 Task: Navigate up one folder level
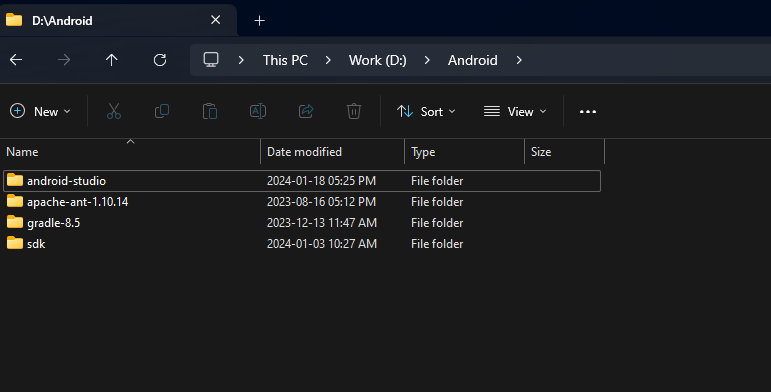(x=112, y=60)
